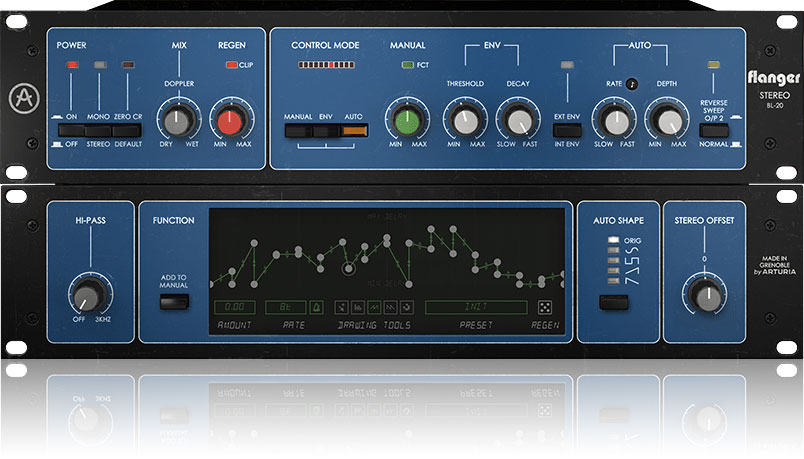Click the PRESET label in the display
Viewport: 804px width, 459px height.
pyautogui.click(x=476, y=325)
